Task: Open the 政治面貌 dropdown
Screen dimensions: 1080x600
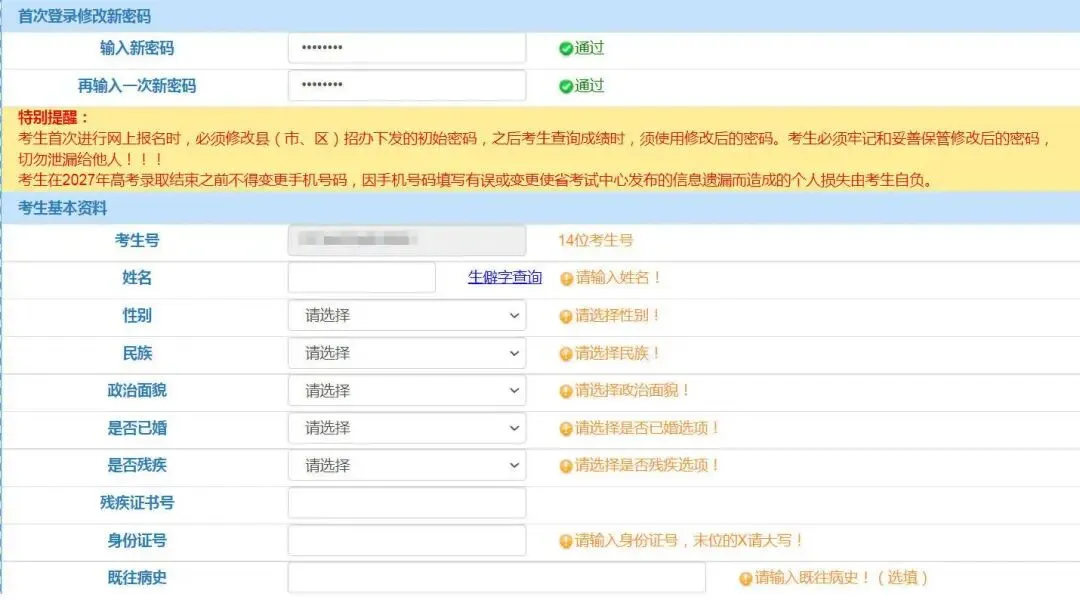Action: click(407, 391)
